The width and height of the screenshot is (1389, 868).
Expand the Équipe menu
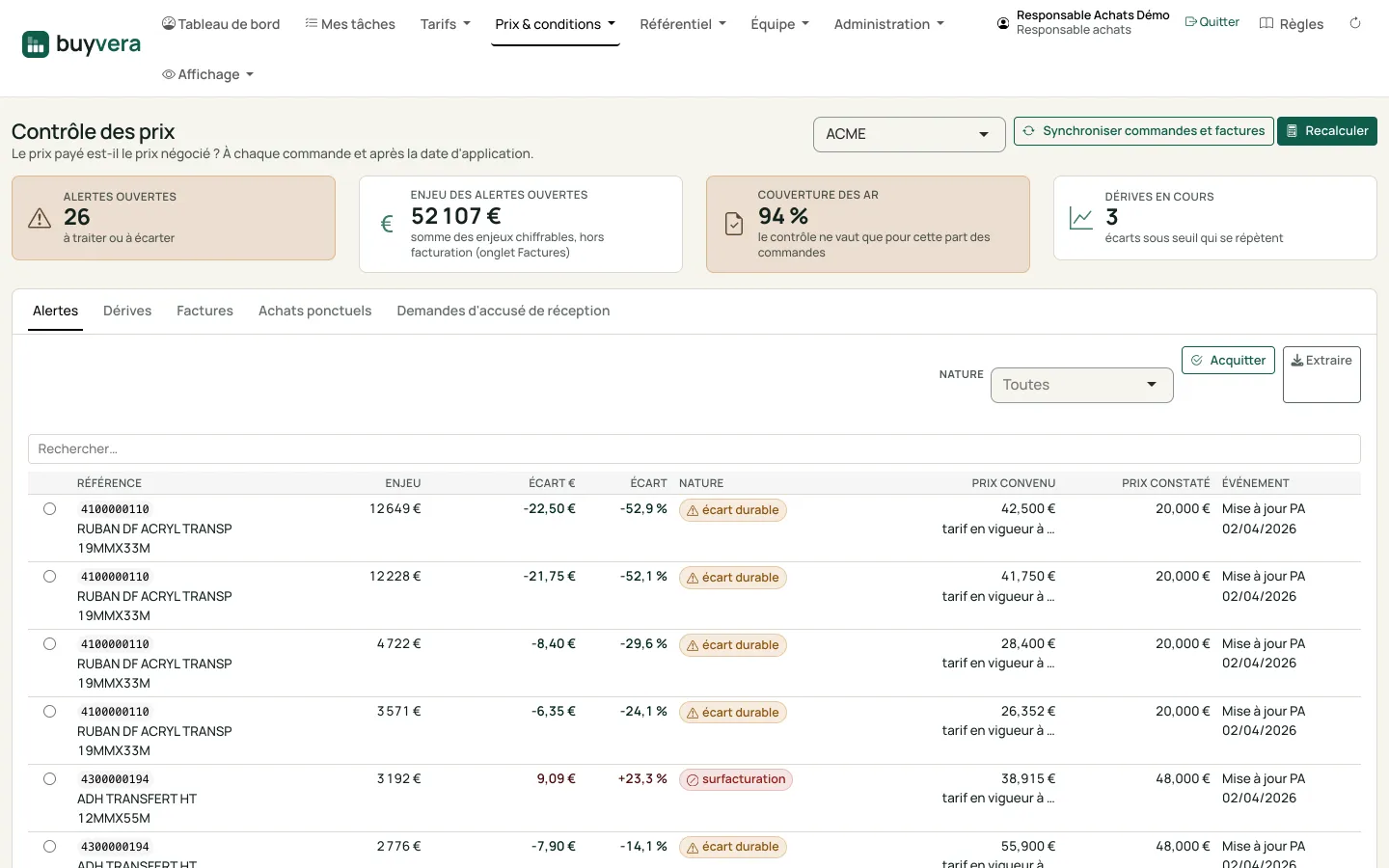point(779,24)
